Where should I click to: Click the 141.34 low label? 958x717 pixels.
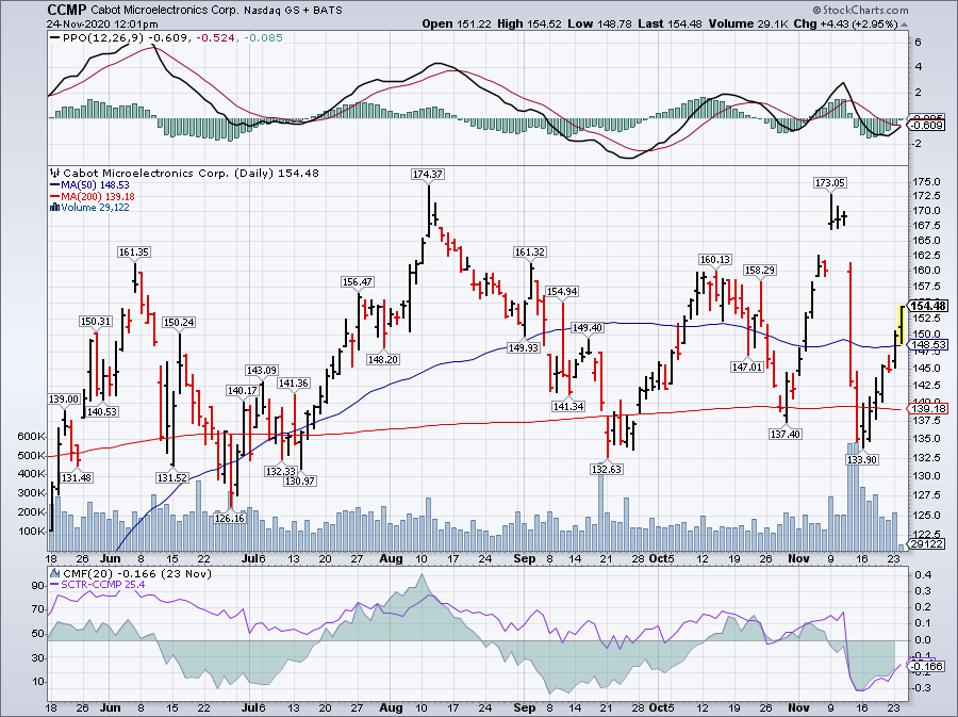(x=569, y=406)
